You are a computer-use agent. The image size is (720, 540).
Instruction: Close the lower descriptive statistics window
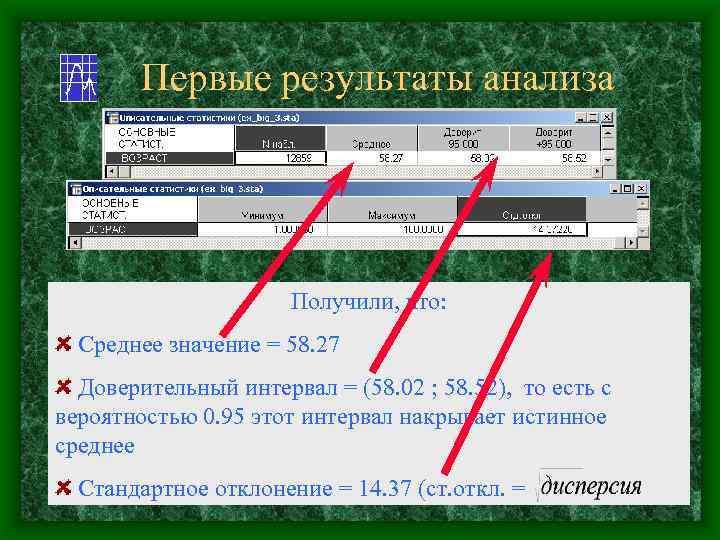pyautogui.click(x=641, y=188)
